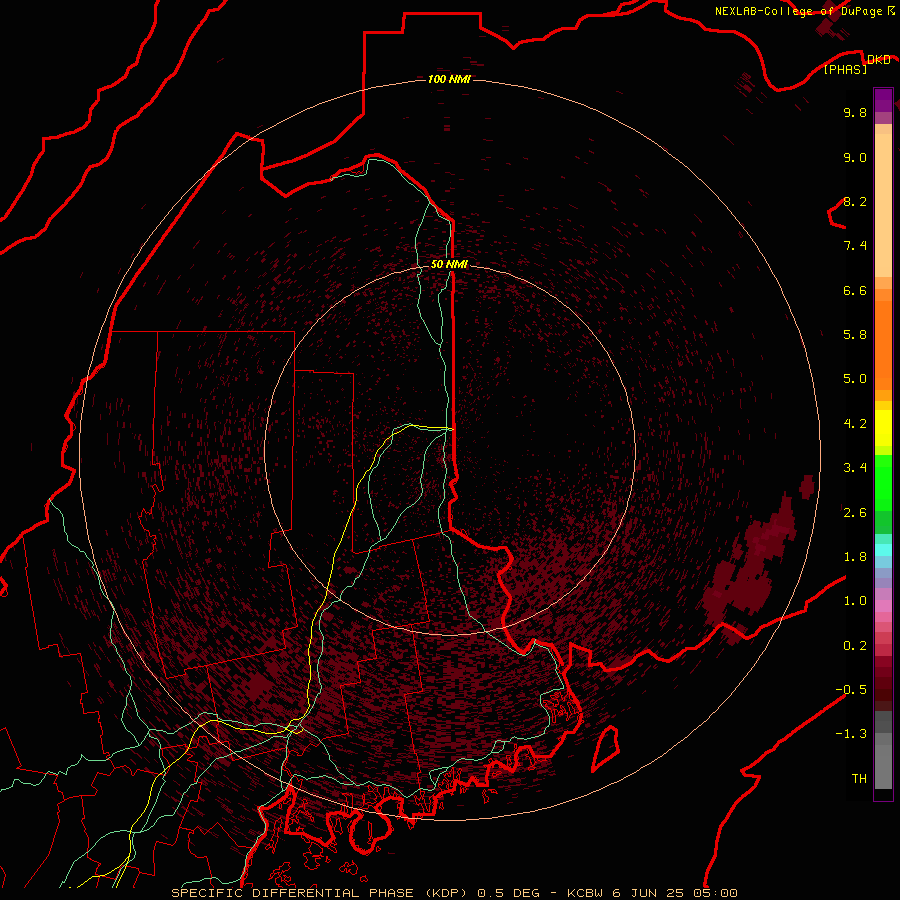The width and height of the screenshot is (900, 900).
Task: Click the yellow segment of the color bar
Action: coord(883,428)
